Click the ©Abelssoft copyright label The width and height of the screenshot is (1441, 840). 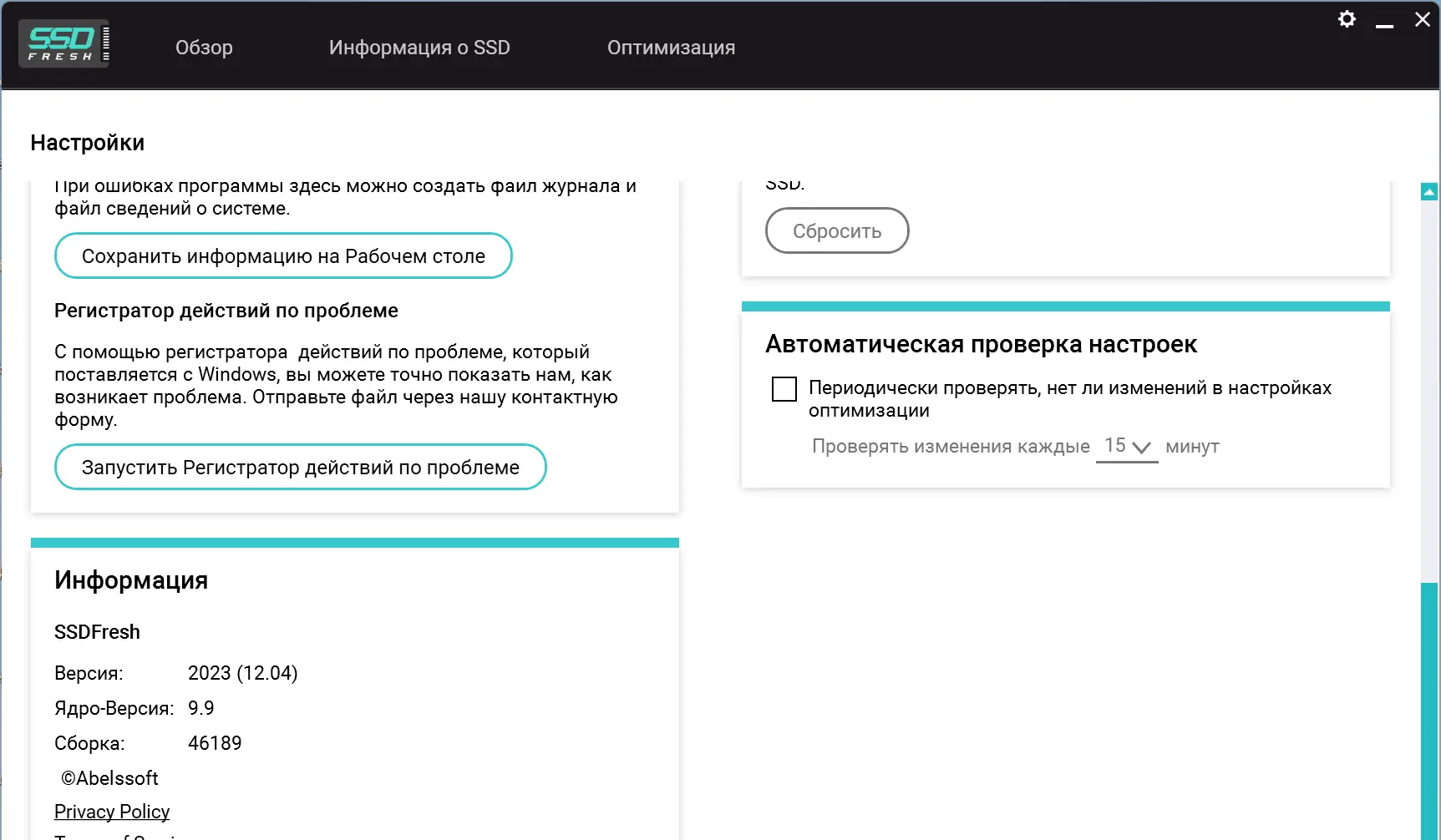pyautogui.click(x=108, y=777)
